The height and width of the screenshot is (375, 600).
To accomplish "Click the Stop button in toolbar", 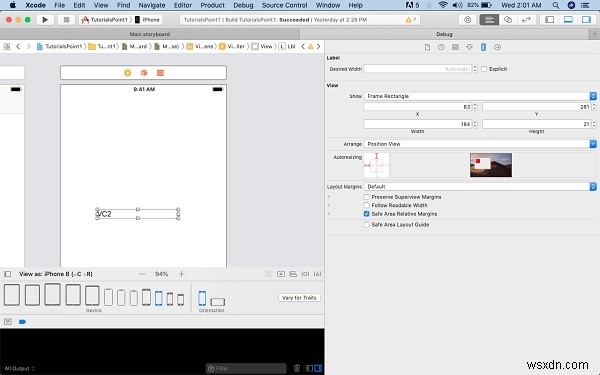I will (x=66, y=20).
